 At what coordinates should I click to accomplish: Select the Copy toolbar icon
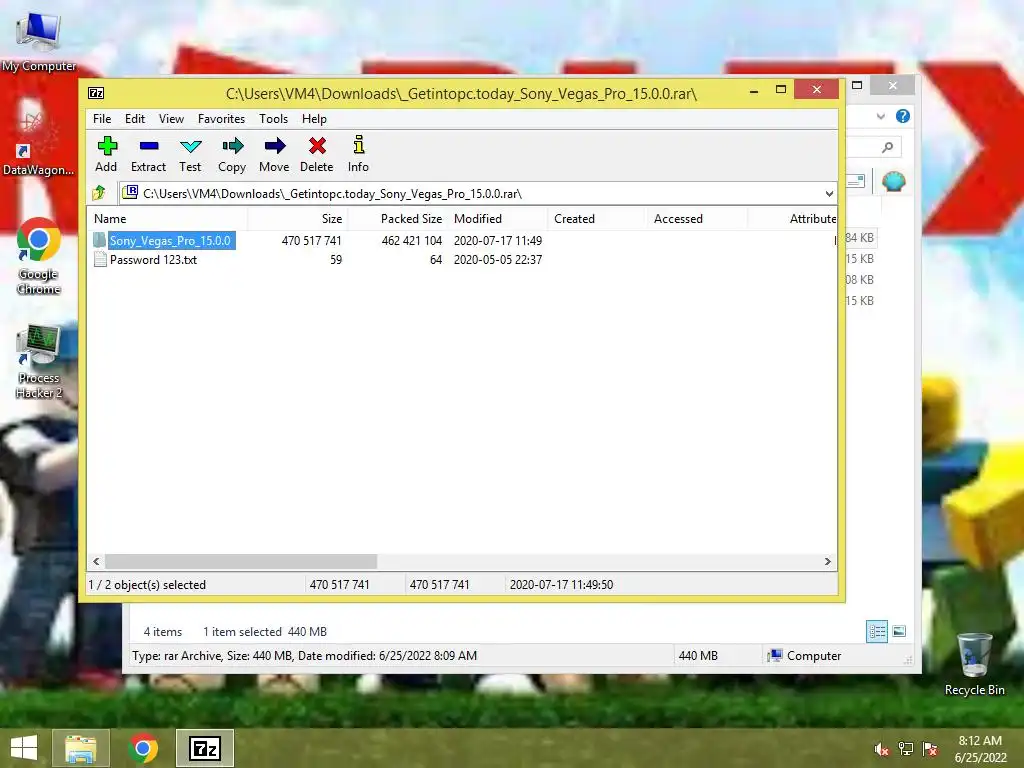tap(232, 146)
